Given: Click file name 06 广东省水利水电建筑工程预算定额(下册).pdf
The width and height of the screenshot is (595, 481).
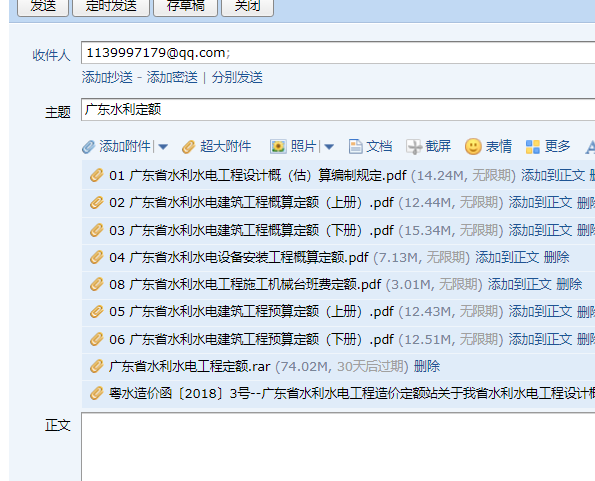Looking at the screenshot, I should click(251, 339).
